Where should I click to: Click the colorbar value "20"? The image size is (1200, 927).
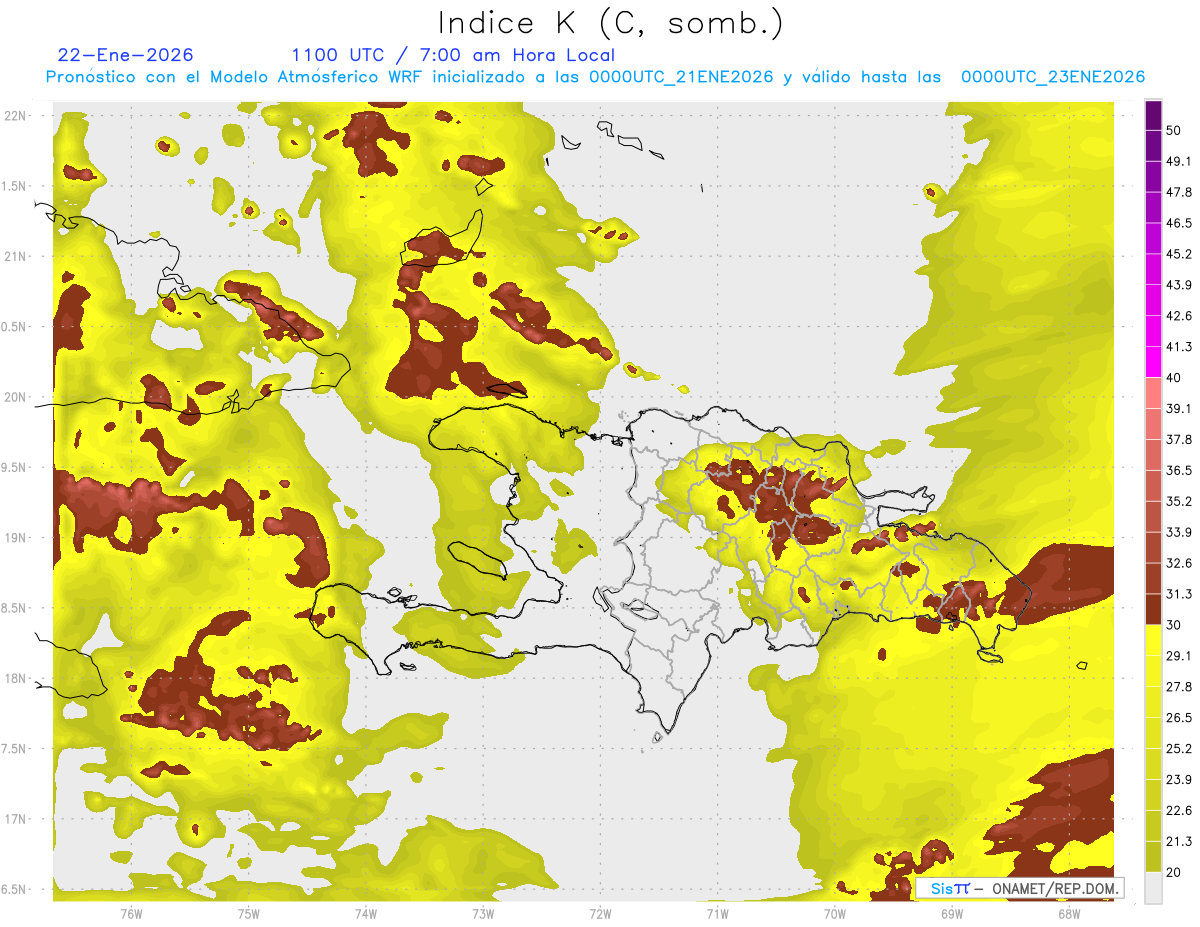1174,873
